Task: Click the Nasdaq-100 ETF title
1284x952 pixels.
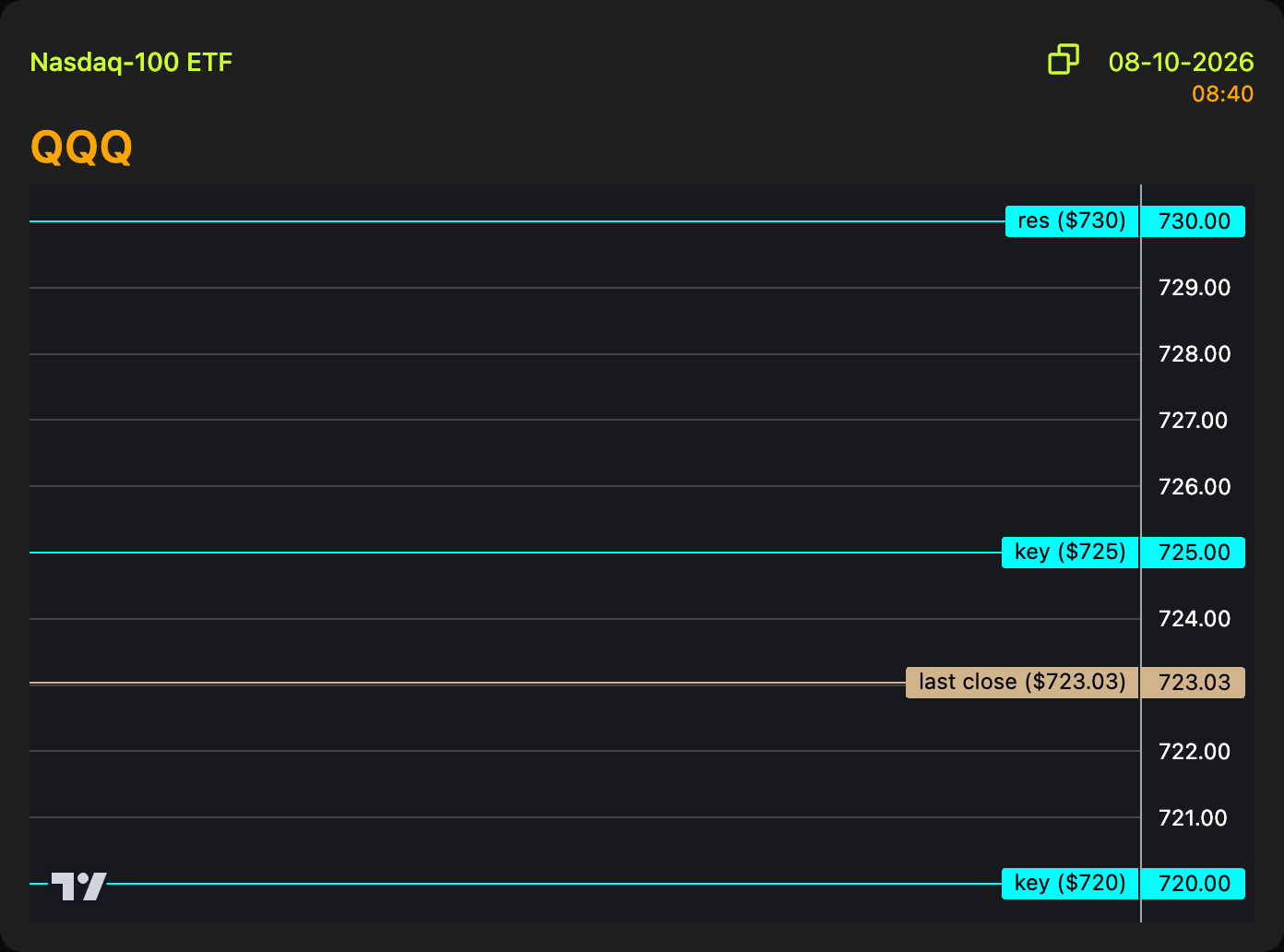Action: (131, 63)
